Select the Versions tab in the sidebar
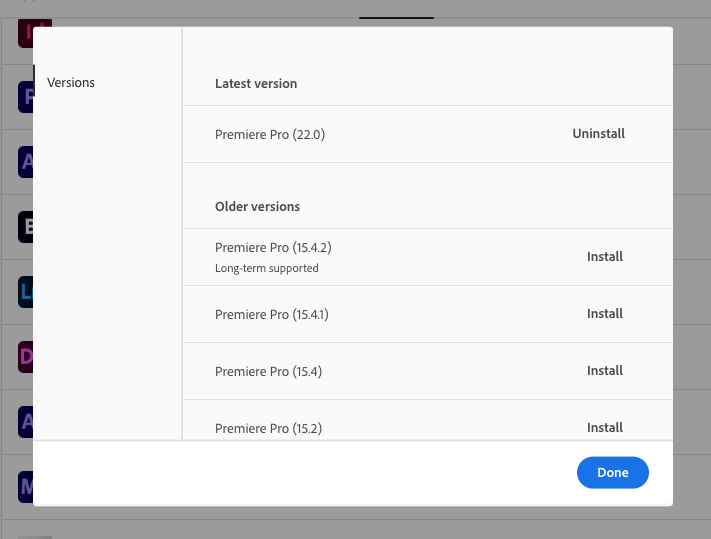 click(71, 83)
